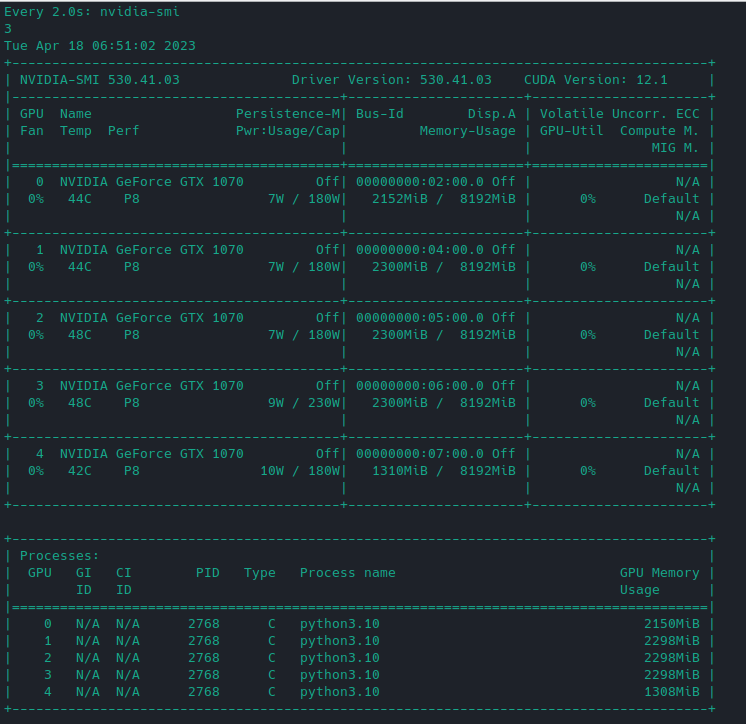
Task: Click the 'GPU-Util' column header
Action: pos(571,131)
